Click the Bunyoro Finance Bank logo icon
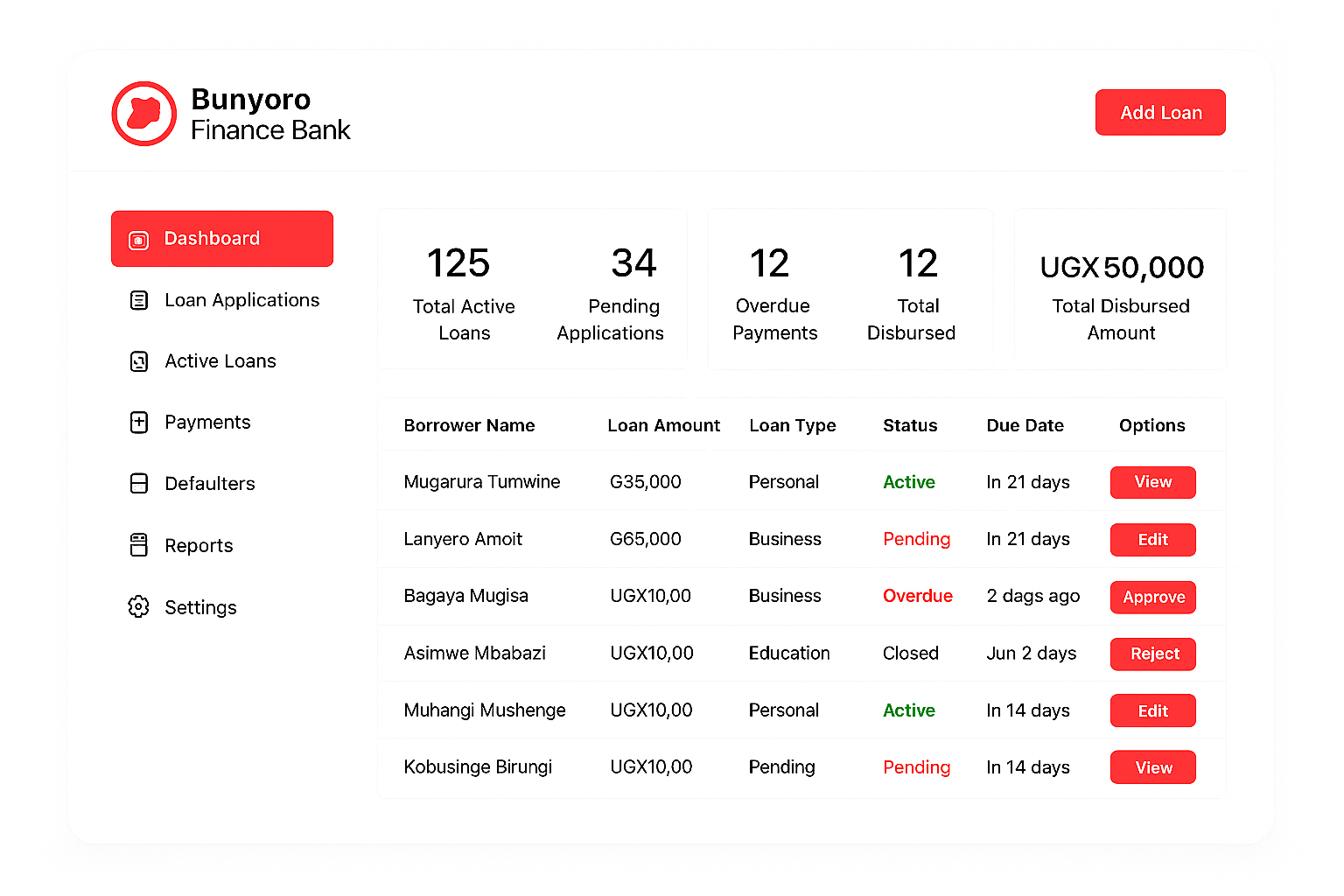This screenshot has width=1344, height=896. pos(144,114)
